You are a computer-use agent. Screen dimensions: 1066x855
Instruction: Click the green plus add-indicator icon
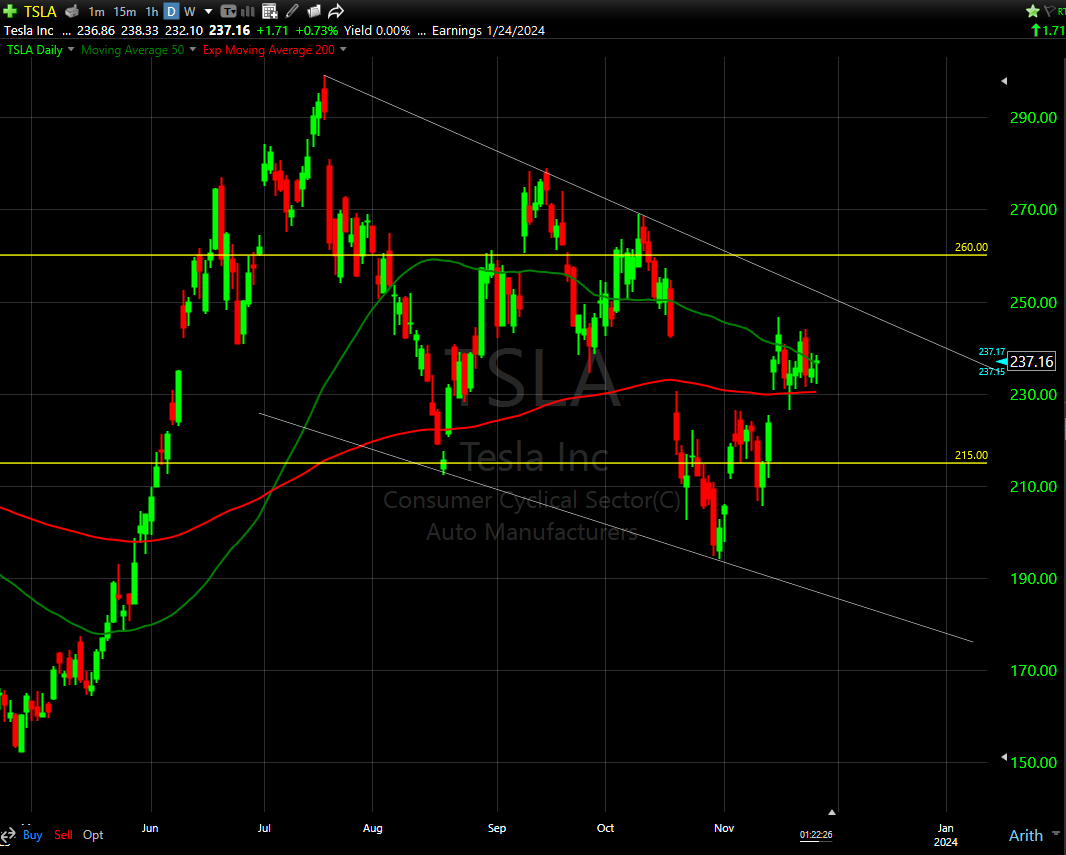[x=10, y=11]
